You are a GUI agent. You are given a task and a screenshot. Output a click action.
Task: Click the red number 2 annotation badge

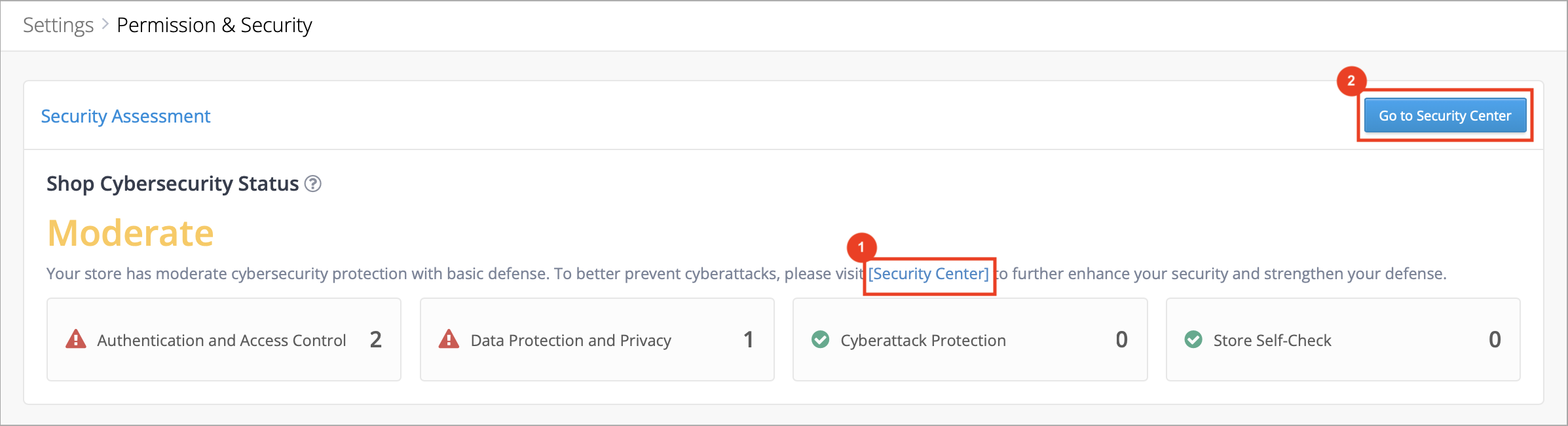(x=1351, y=81)
